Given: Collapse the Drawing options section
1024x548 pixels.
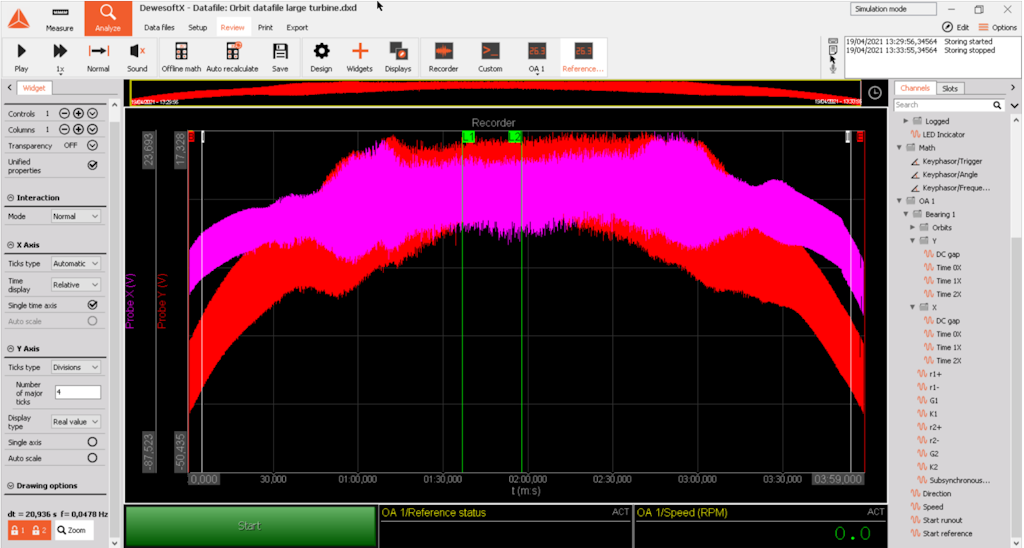Looking at the screenshot, I should (11, 485).
